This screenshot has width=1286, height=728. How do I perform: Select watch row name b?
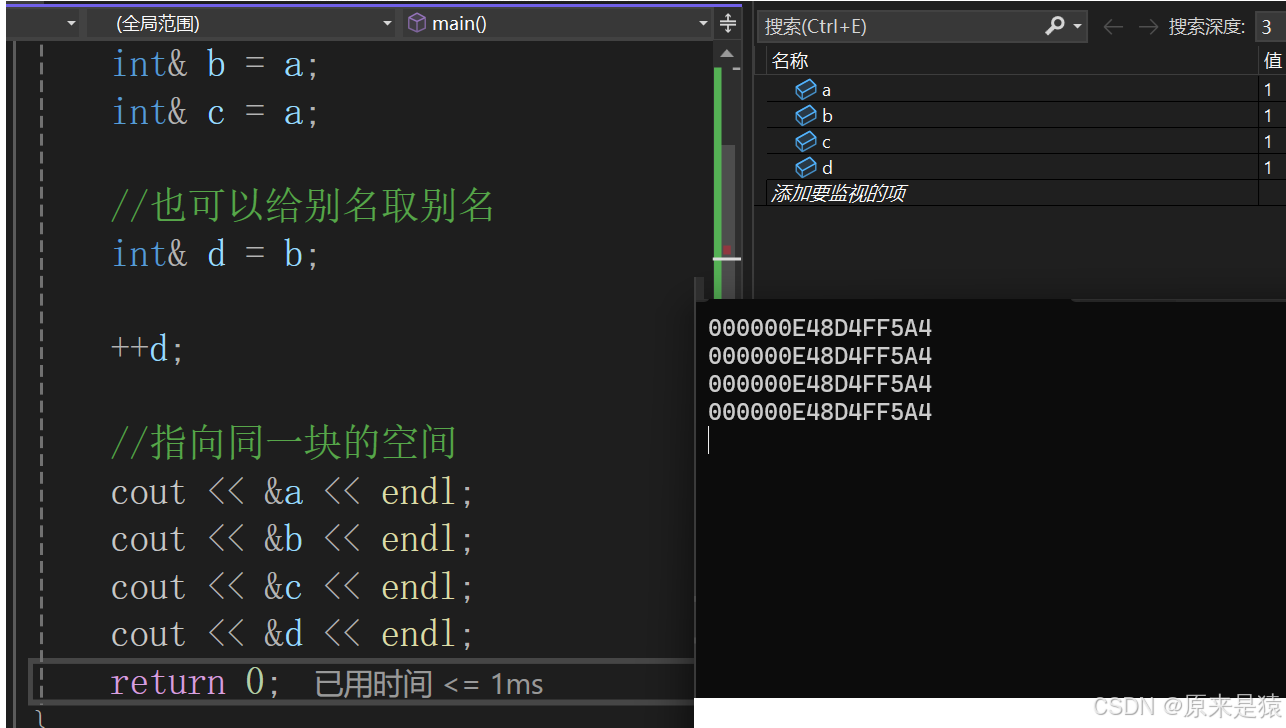827,116
